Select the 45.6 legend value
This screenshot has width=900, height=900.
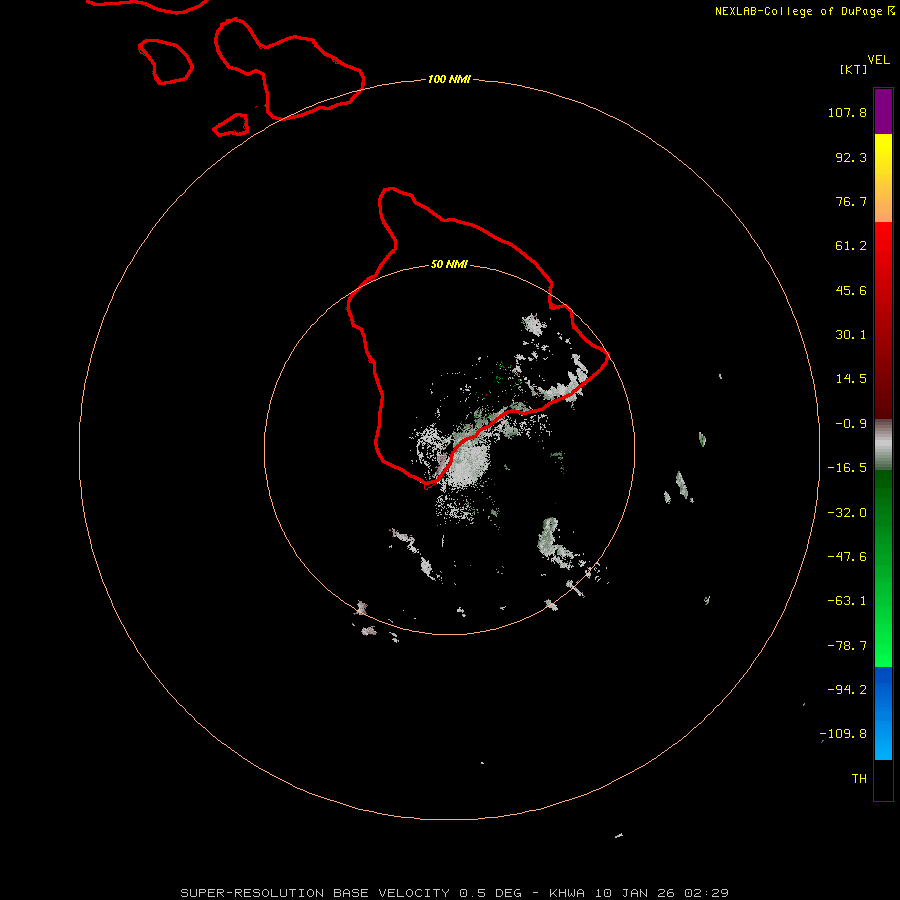[851, 290]
